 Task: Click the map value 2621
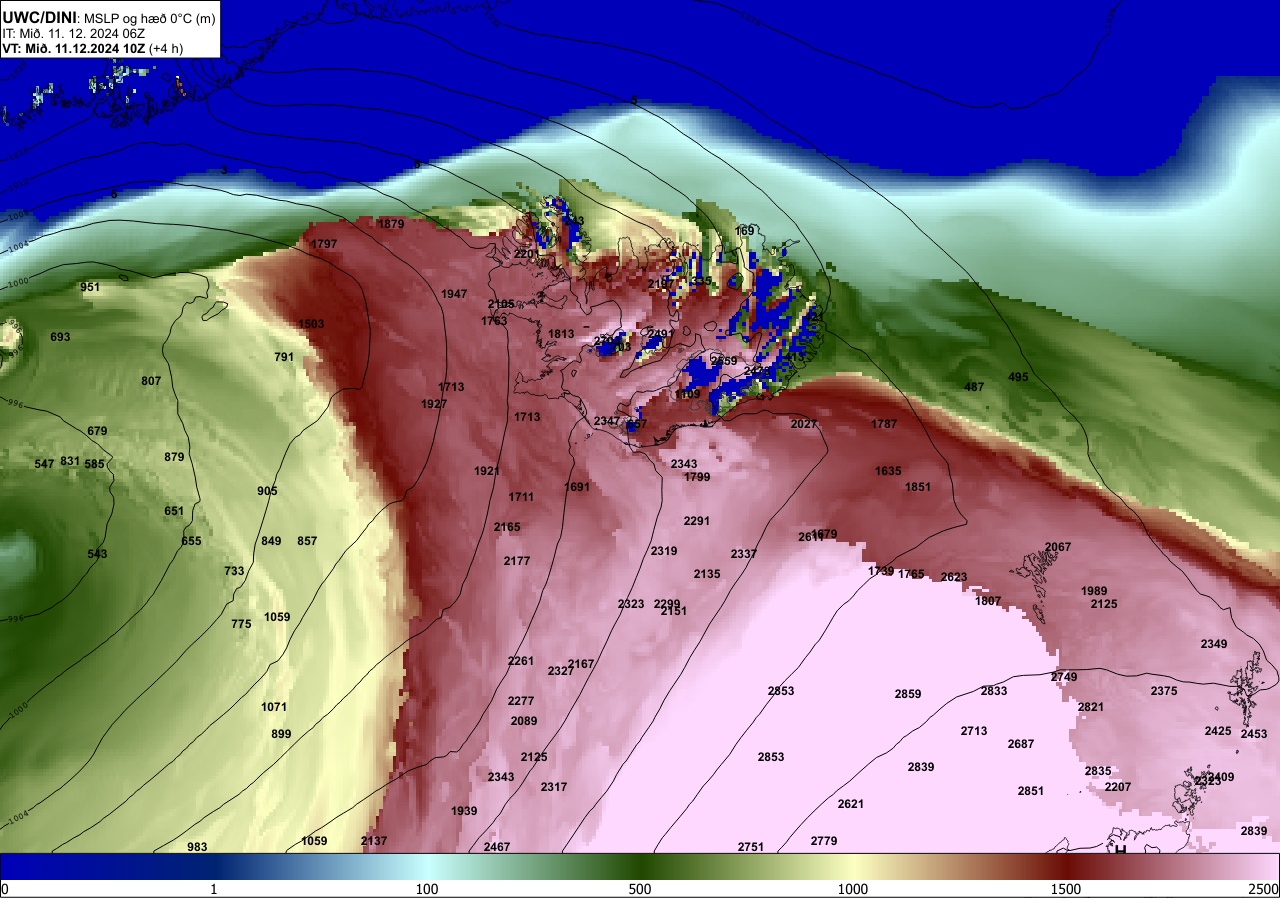pos(851,804)
